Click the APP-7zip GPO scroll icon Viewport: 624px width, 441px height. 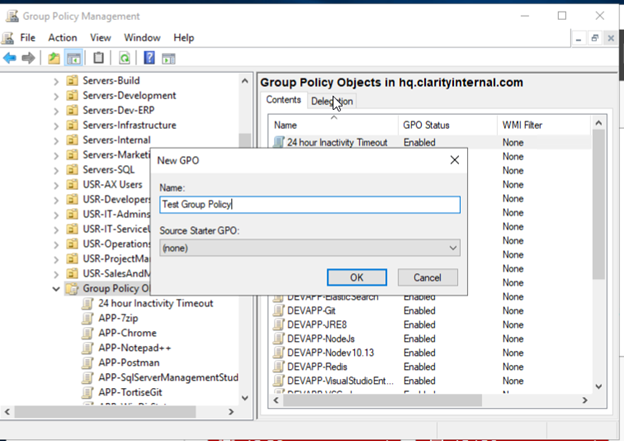point(87,318)
